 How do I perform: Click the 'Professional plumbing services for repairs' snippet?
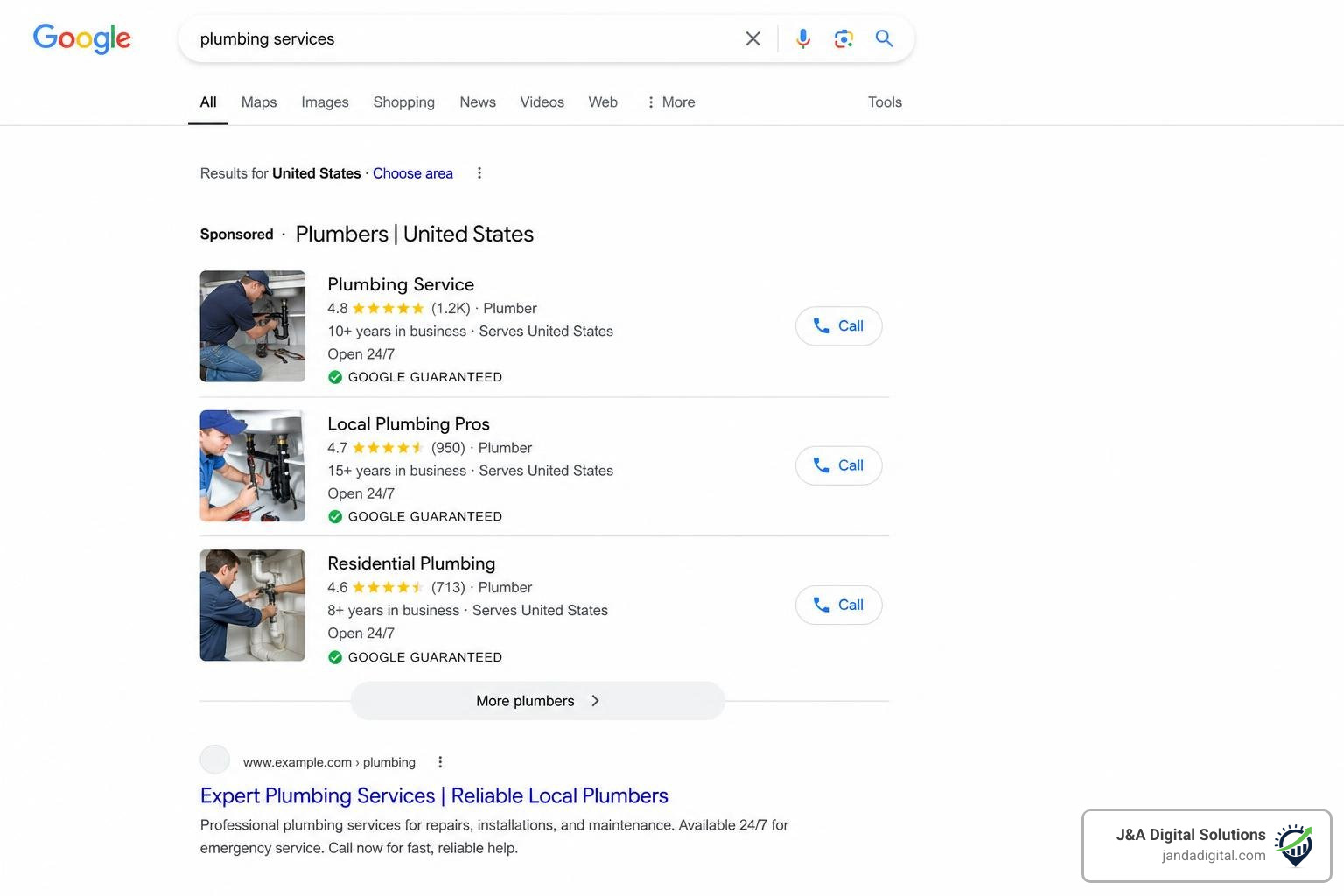[494, 836]
